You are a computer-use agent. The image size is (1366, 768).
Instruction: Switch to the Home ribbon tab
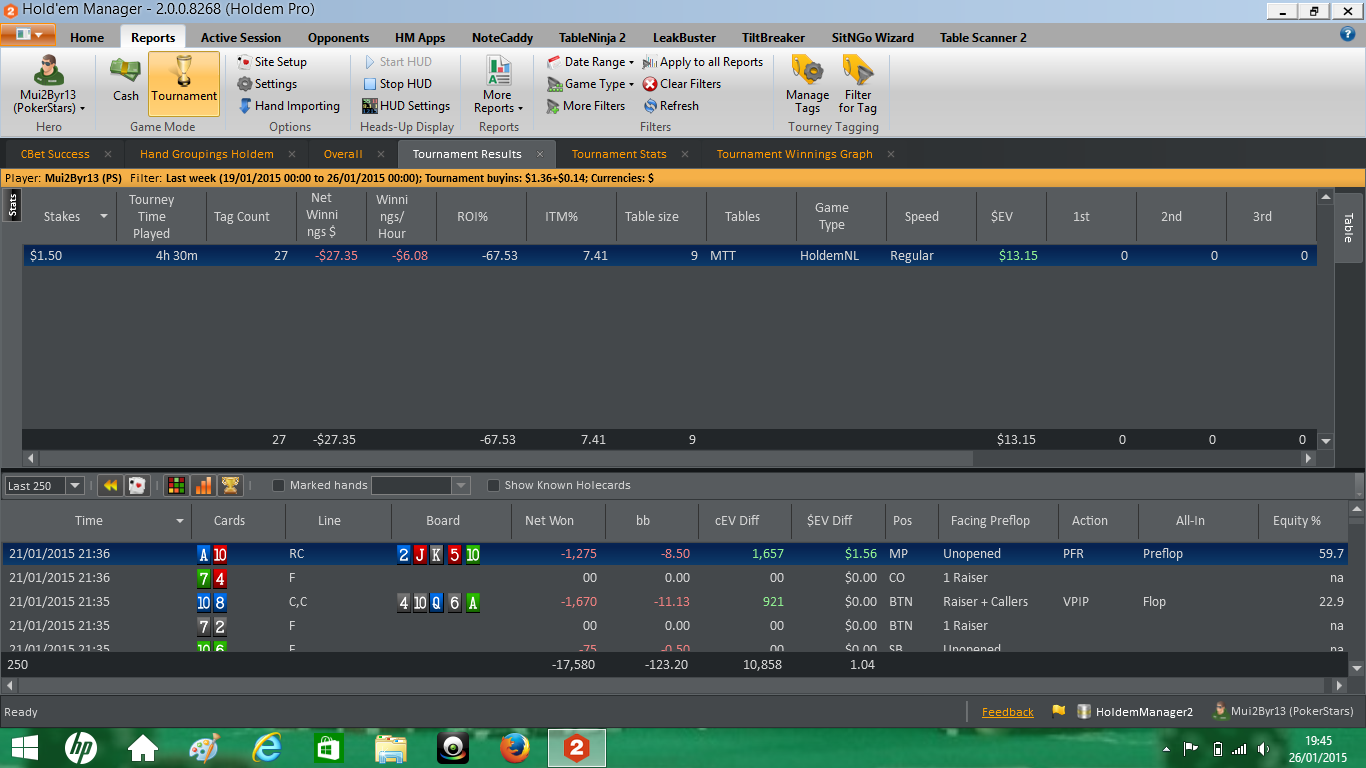(87, 38)
